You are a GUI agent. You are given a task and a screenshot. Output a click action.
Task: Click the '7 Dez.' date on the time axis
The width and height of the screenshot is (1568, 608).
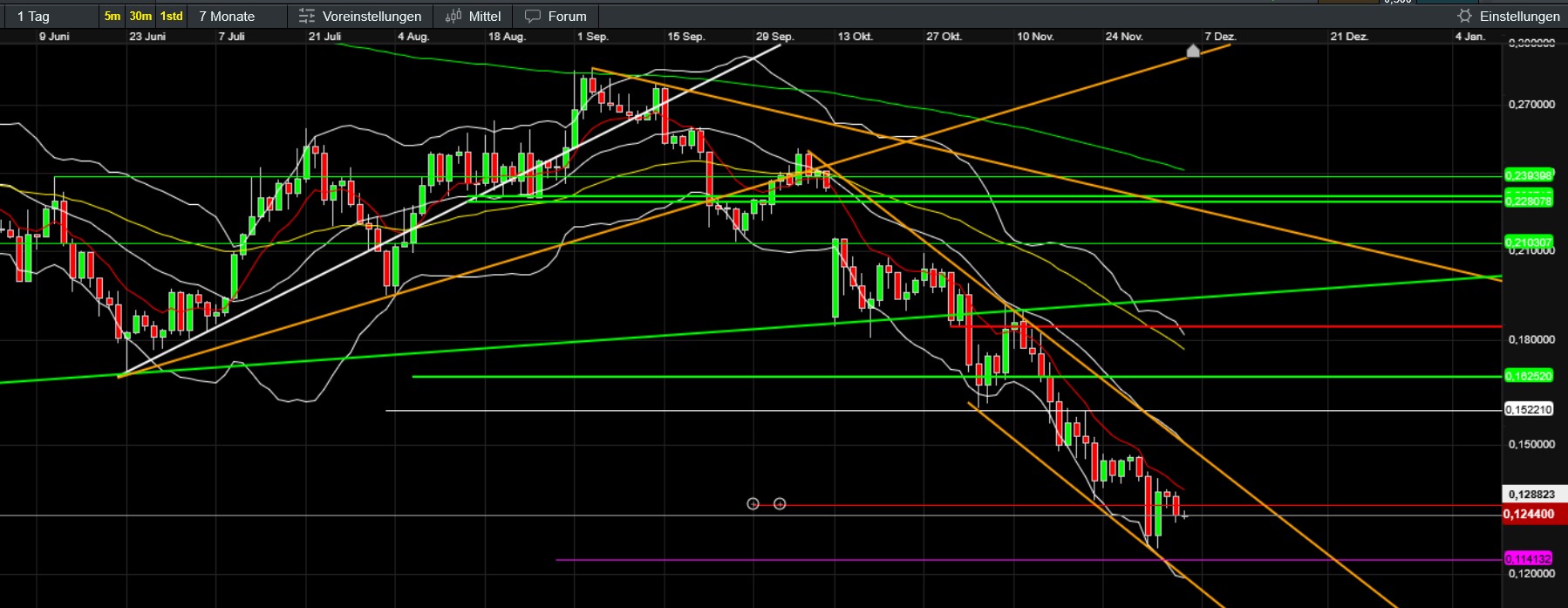[x=1220, y=37]
